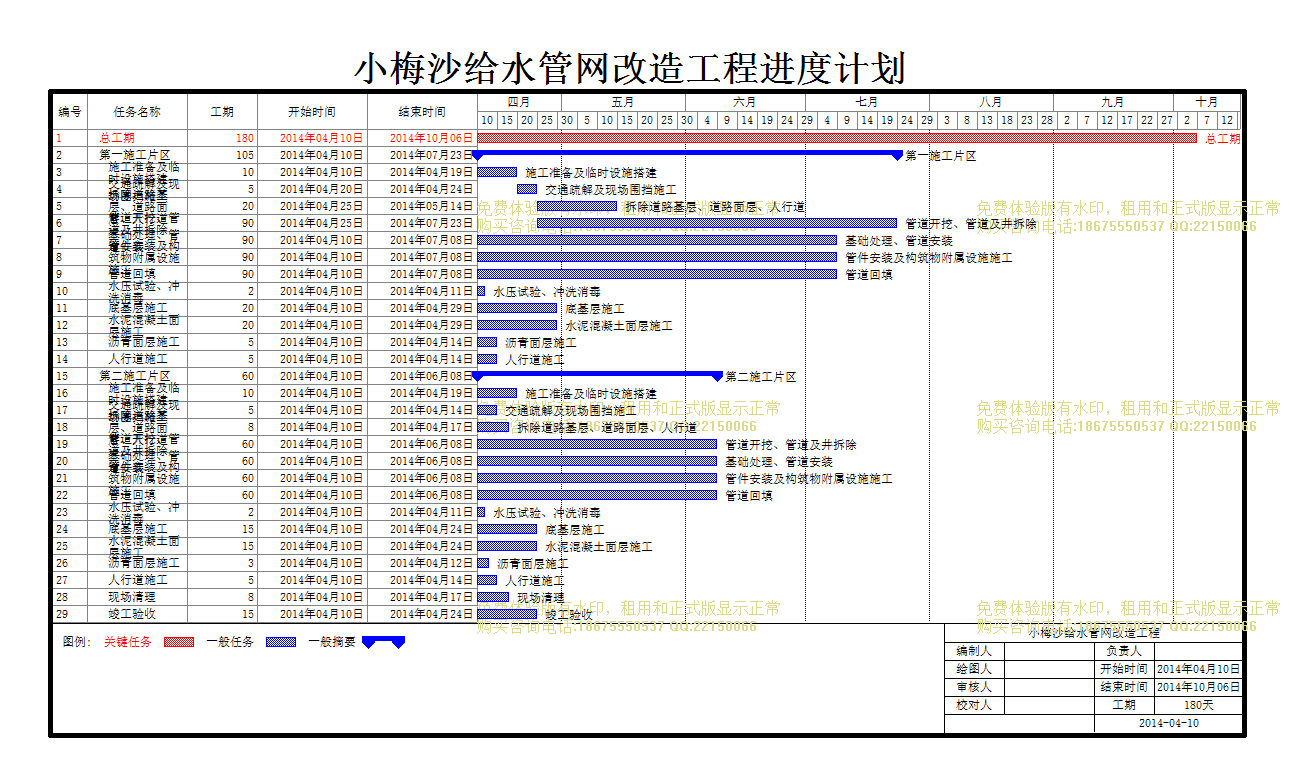The height and width of the screenshot is (784, 1293).
Task: Click the 第二施工片区 summary bar
Action: pyautogui.click(x=597, y=375)
